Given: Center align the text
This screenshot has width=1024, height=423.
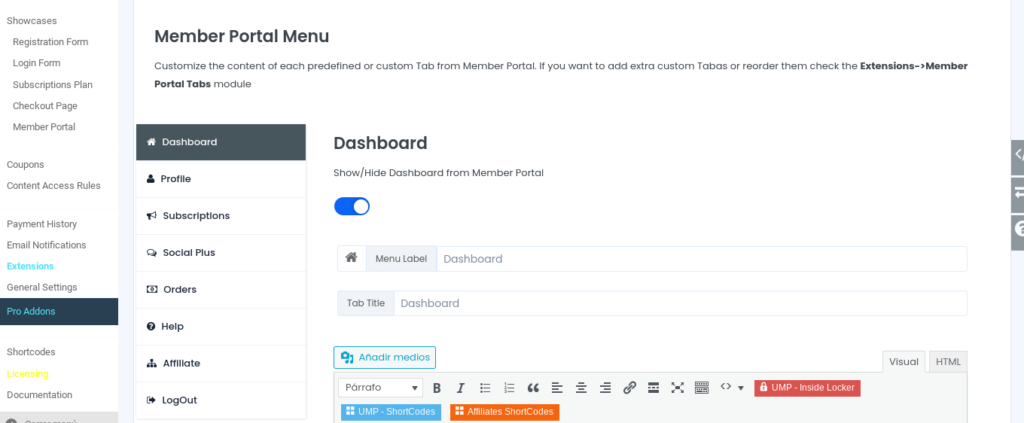Looking at the screenshot, I should tap(581, 388).
